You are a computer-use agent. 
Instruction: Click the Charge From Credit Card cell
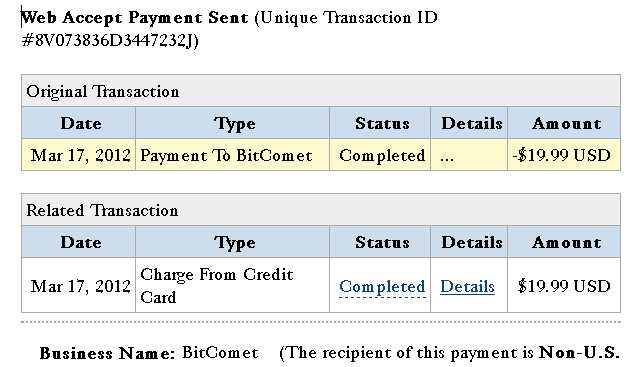(232, 285)
